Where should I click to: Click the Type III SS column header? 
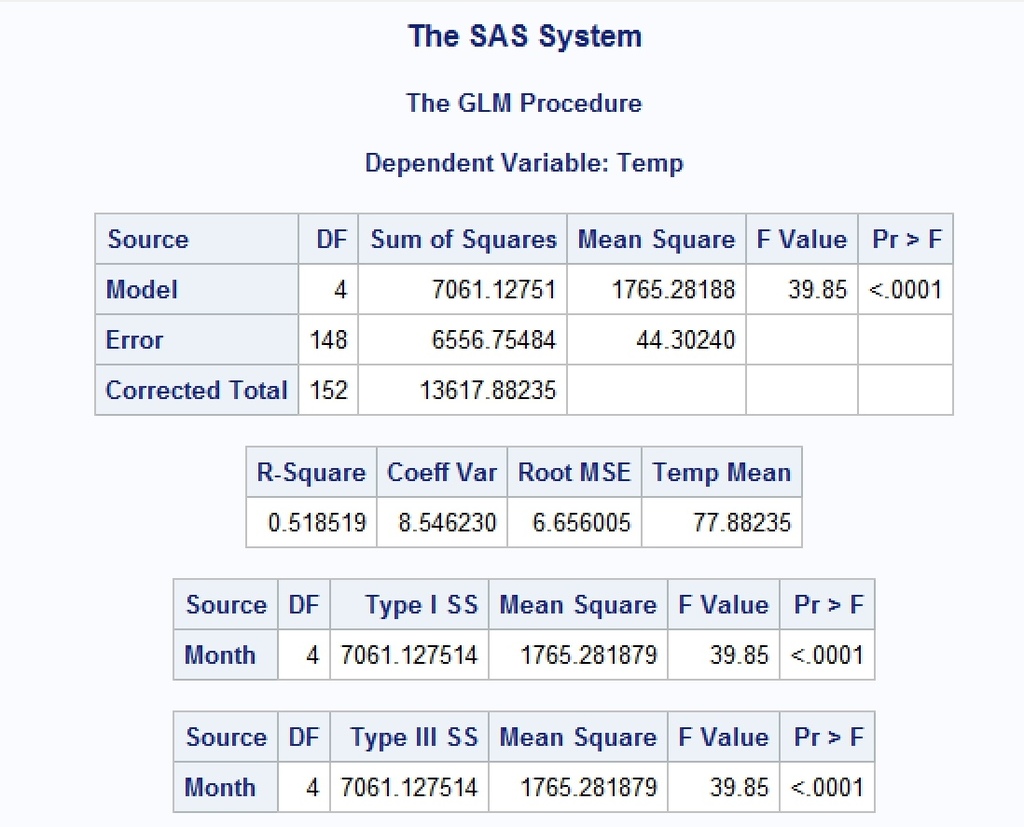point(414,737)
